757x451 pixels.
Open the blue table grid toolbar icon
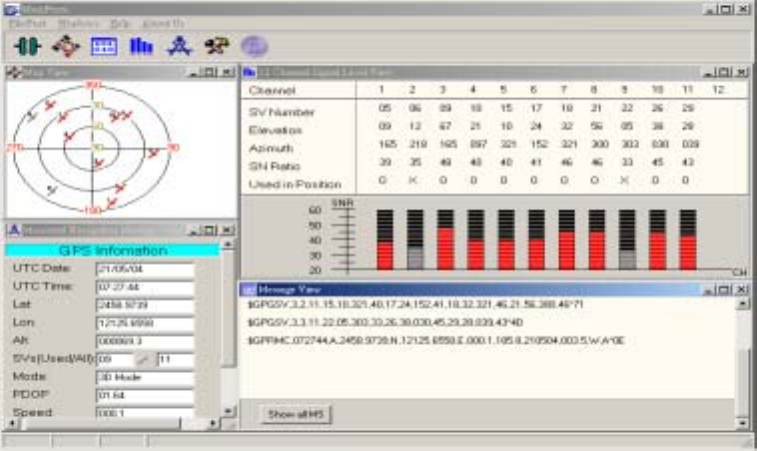coord(104,46)
